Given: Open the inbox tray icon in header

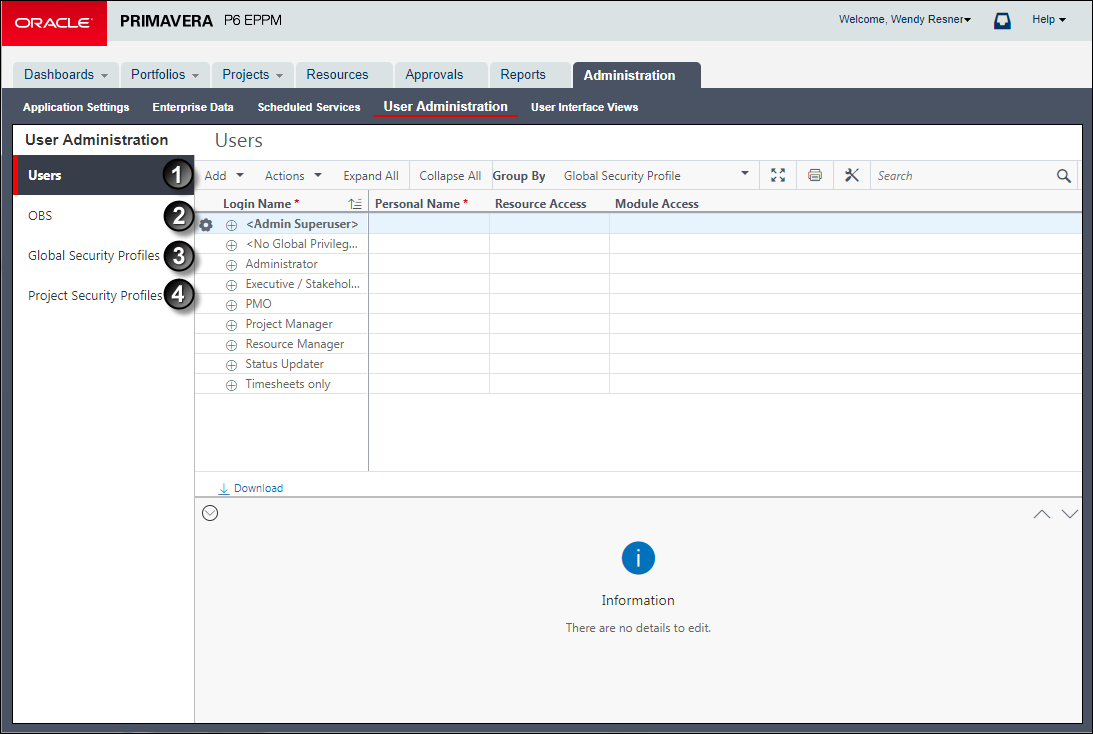Looking at the screenshot, I should [1002, 21].
